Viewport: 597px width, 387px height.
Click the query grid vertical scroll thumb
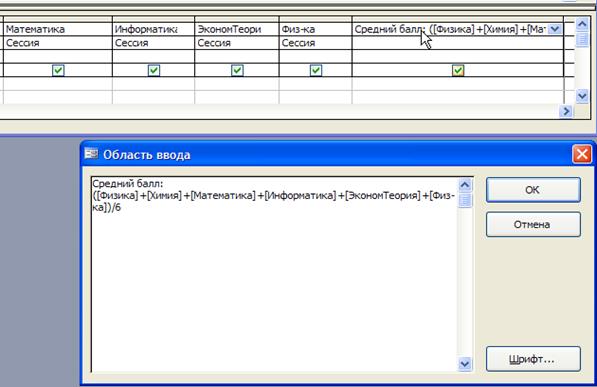[582, 40]
